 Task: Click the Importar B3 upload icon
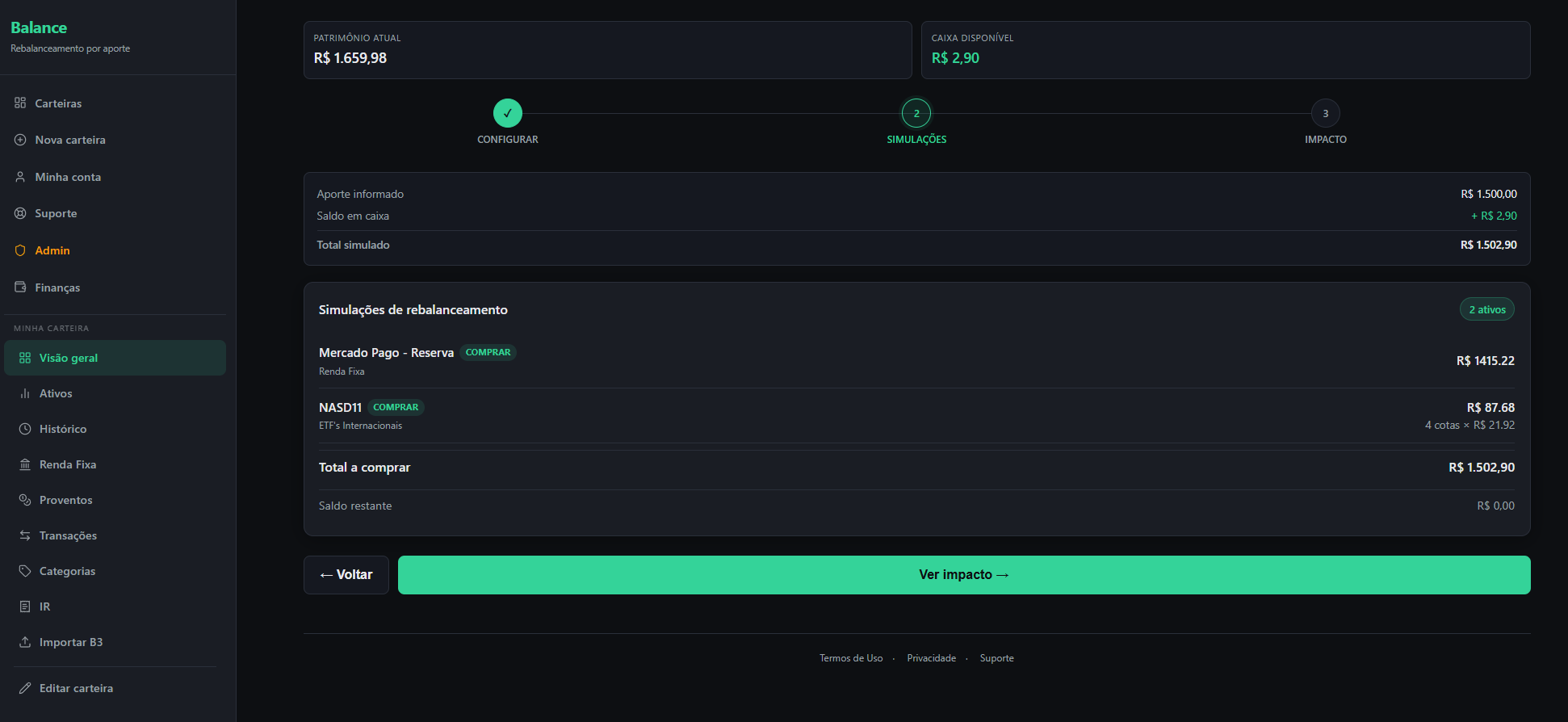(x=25, y=642)
